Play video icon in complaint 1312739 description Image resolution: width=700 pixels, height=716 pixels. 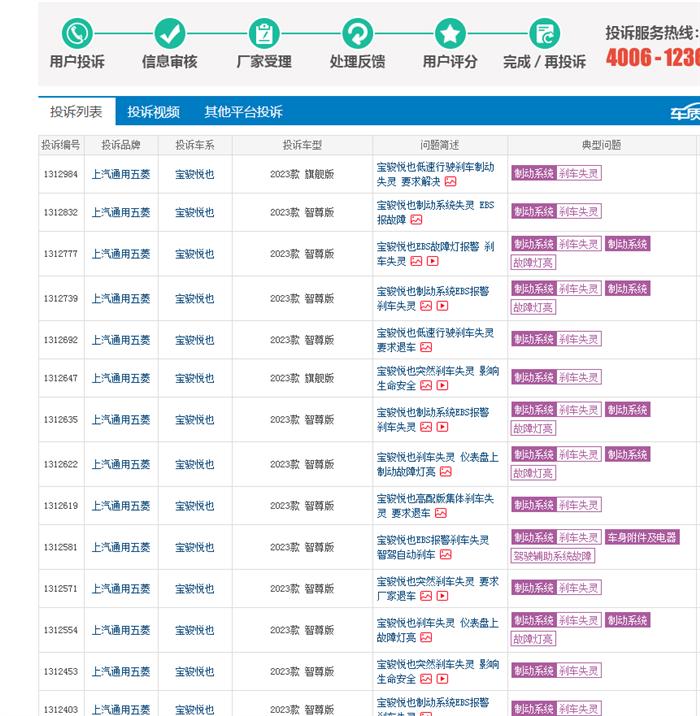tap(442, 306)
